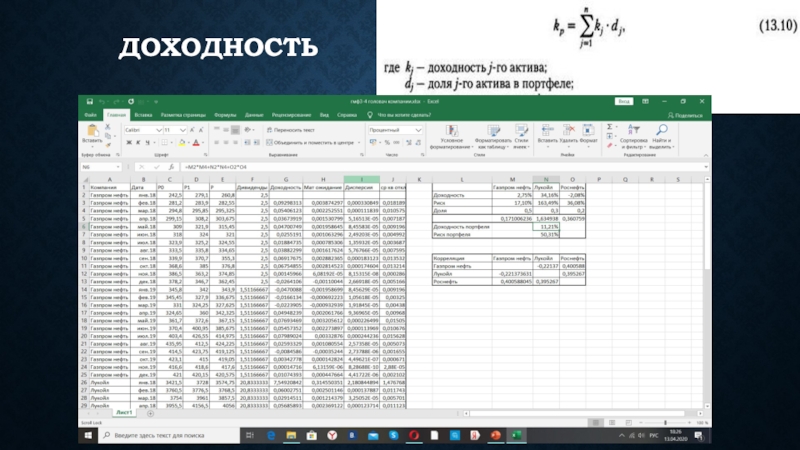Viewport: 800px width, 450px height.
Task: Click the Format Painter brush icon
Action: tap(108, 145)
